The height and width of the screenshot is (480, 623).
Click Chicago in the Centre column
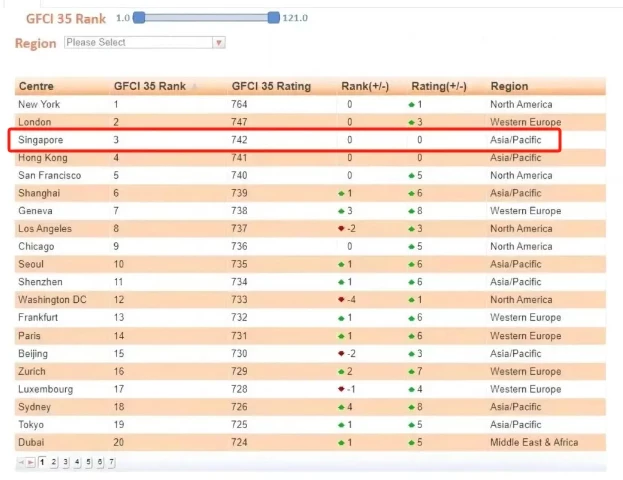[x=36, y=246]
